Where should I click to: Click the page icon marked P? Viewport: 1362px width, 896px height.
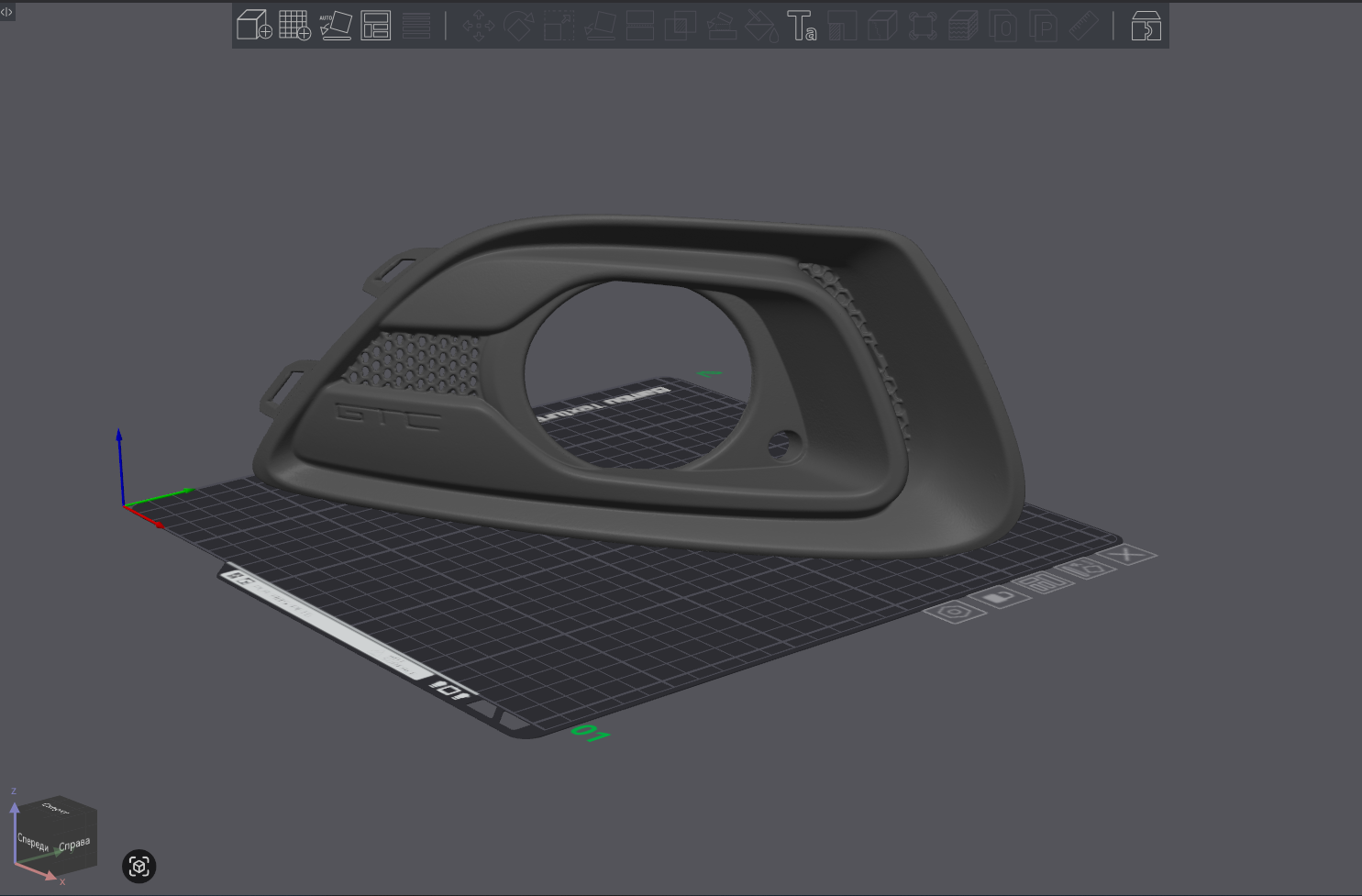pyautogui.click(x=1044, y=25)
